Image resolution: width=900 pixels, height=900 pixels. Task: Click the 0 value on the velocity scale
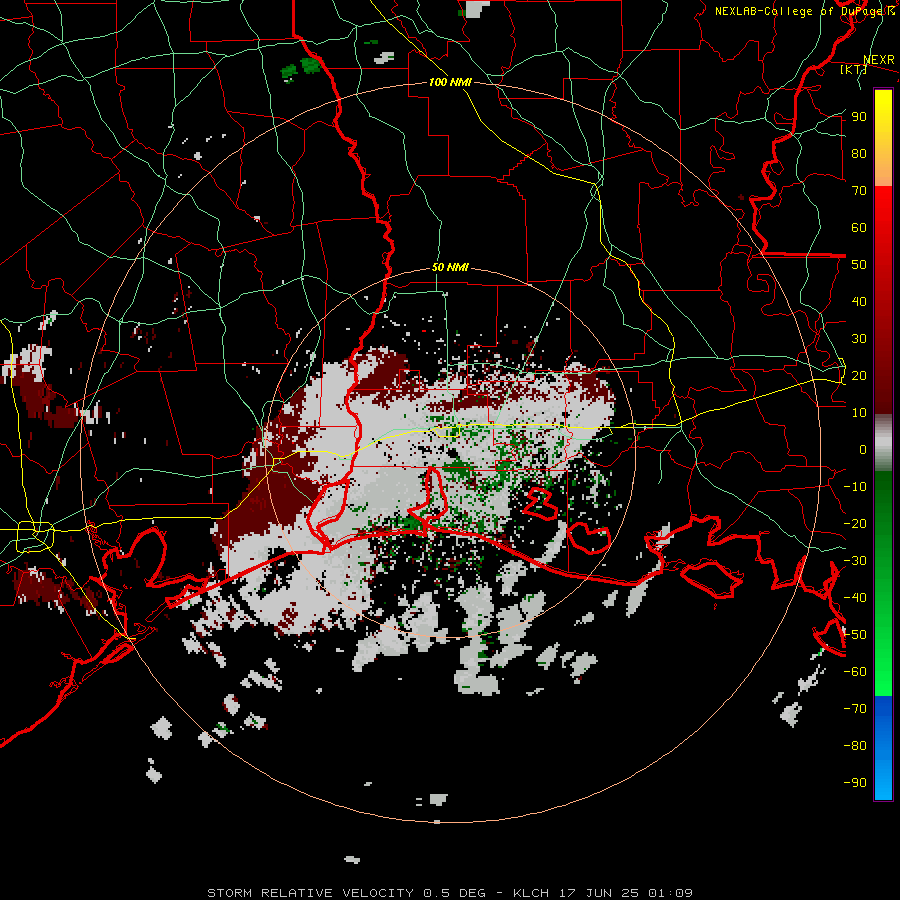tap(863, 450)
